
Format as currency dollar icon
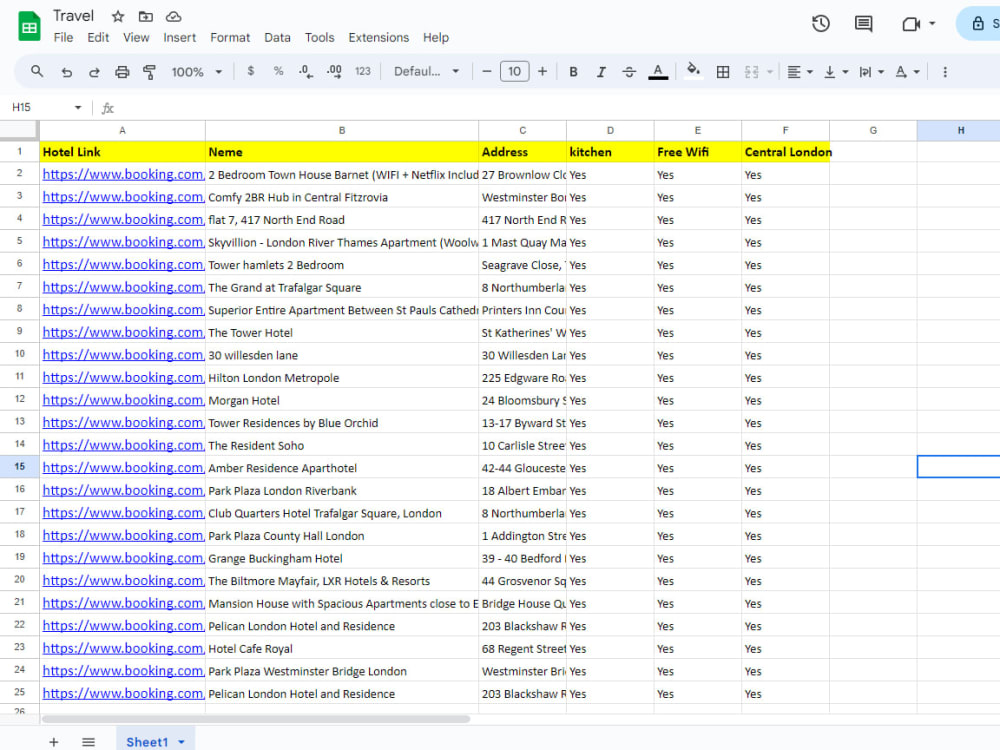[x=251, y=71]
